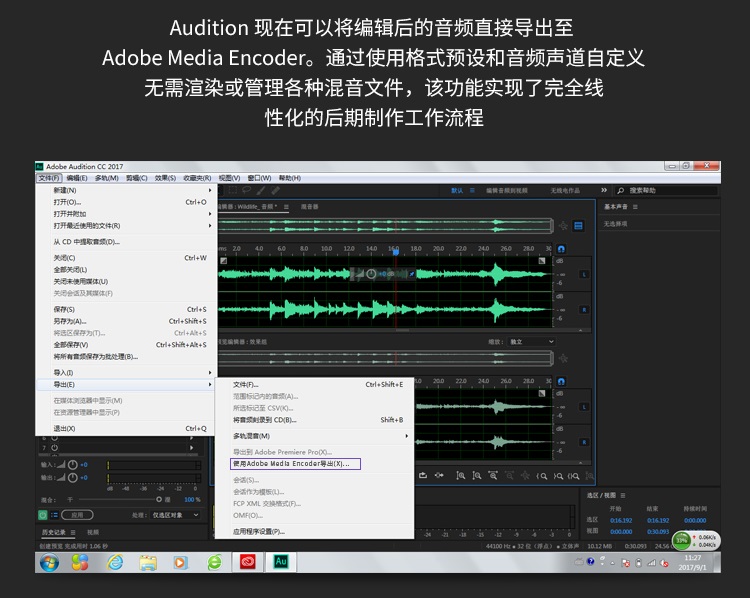Click the 应用 button in the effects rack
Viewport: 750px width, 598px height.
[x=77, y=515]
